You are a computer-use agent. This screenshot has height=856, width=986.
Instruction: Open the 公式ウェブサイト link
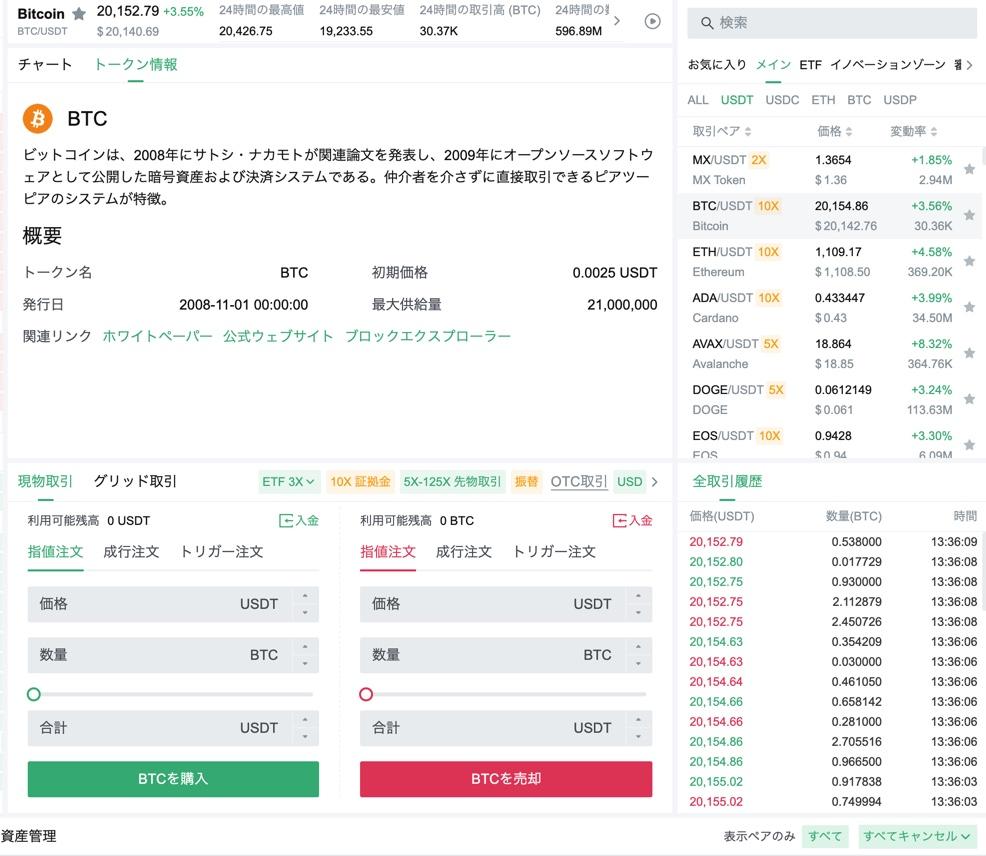click(x=278, y=336)
